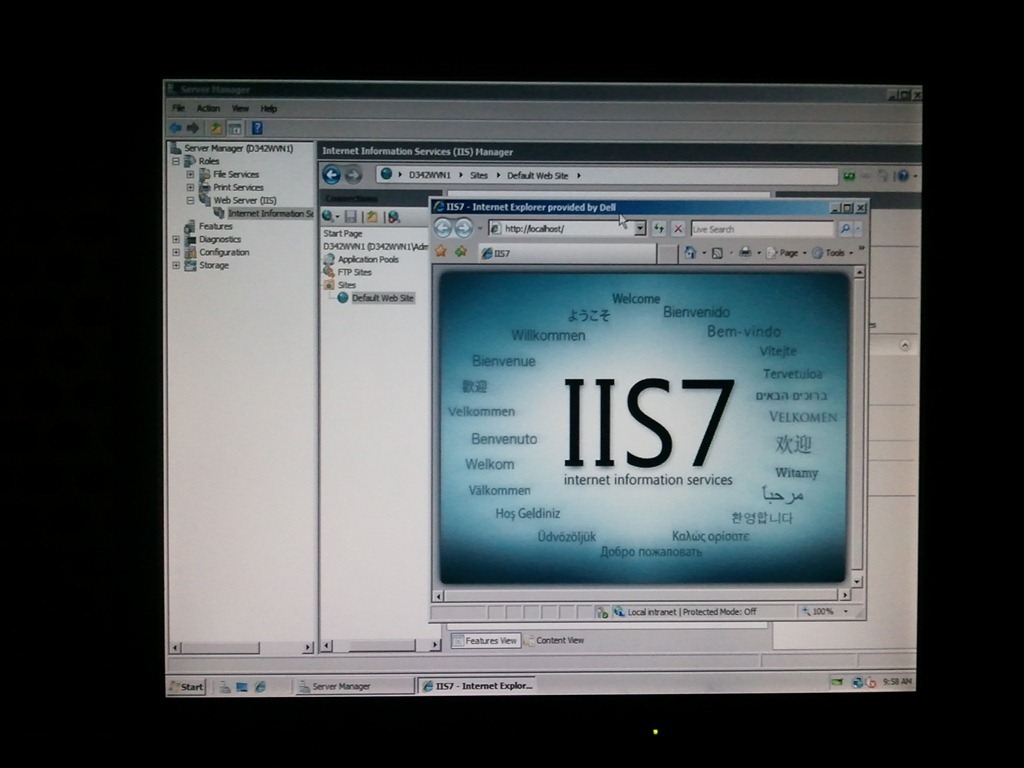1024x768 pixels.
Task: Select Application Pools in Connections tree
Action: [367, 259]
